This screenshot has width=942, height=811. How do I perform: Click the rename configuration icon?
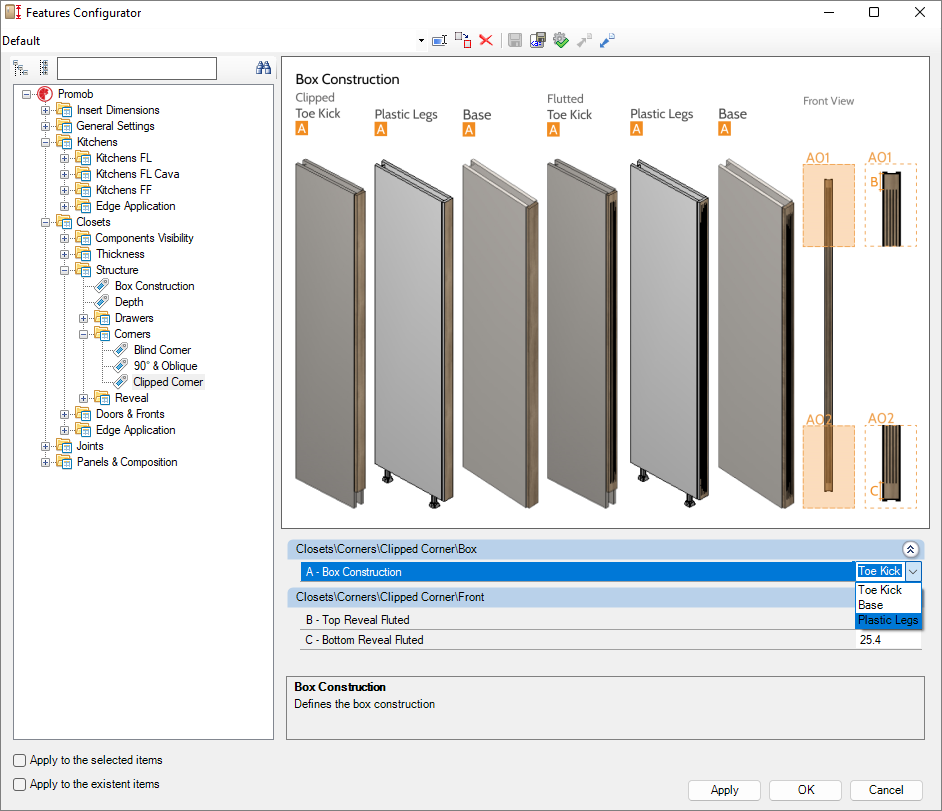point(439,41)
